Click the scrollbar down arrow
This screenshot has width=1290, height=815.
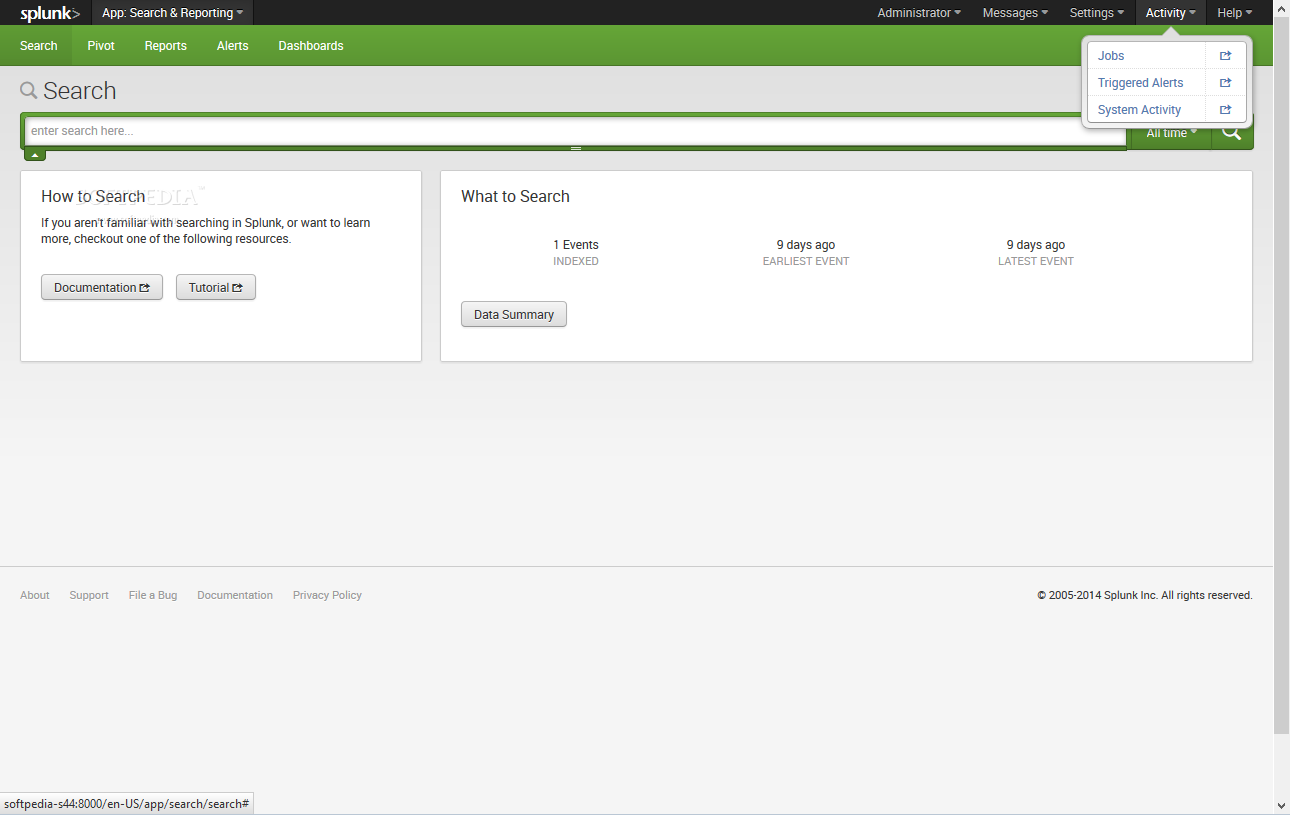[x=1282, y=805]
